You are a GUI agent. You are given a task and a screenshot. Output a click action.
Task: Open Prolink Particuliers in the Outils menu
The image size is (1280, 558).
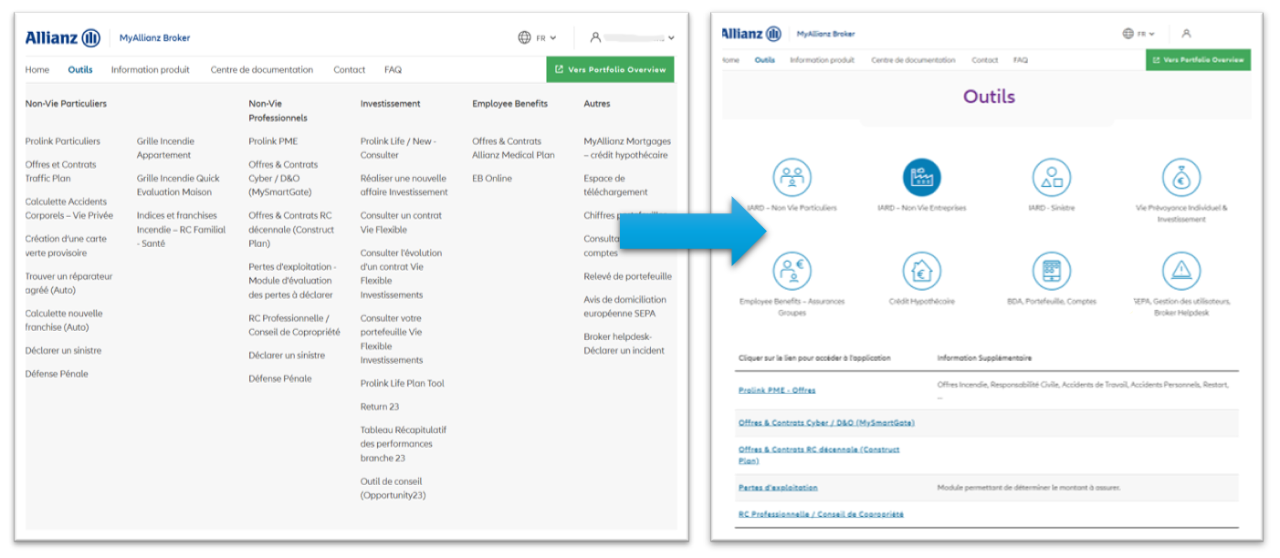coord(63,141)
